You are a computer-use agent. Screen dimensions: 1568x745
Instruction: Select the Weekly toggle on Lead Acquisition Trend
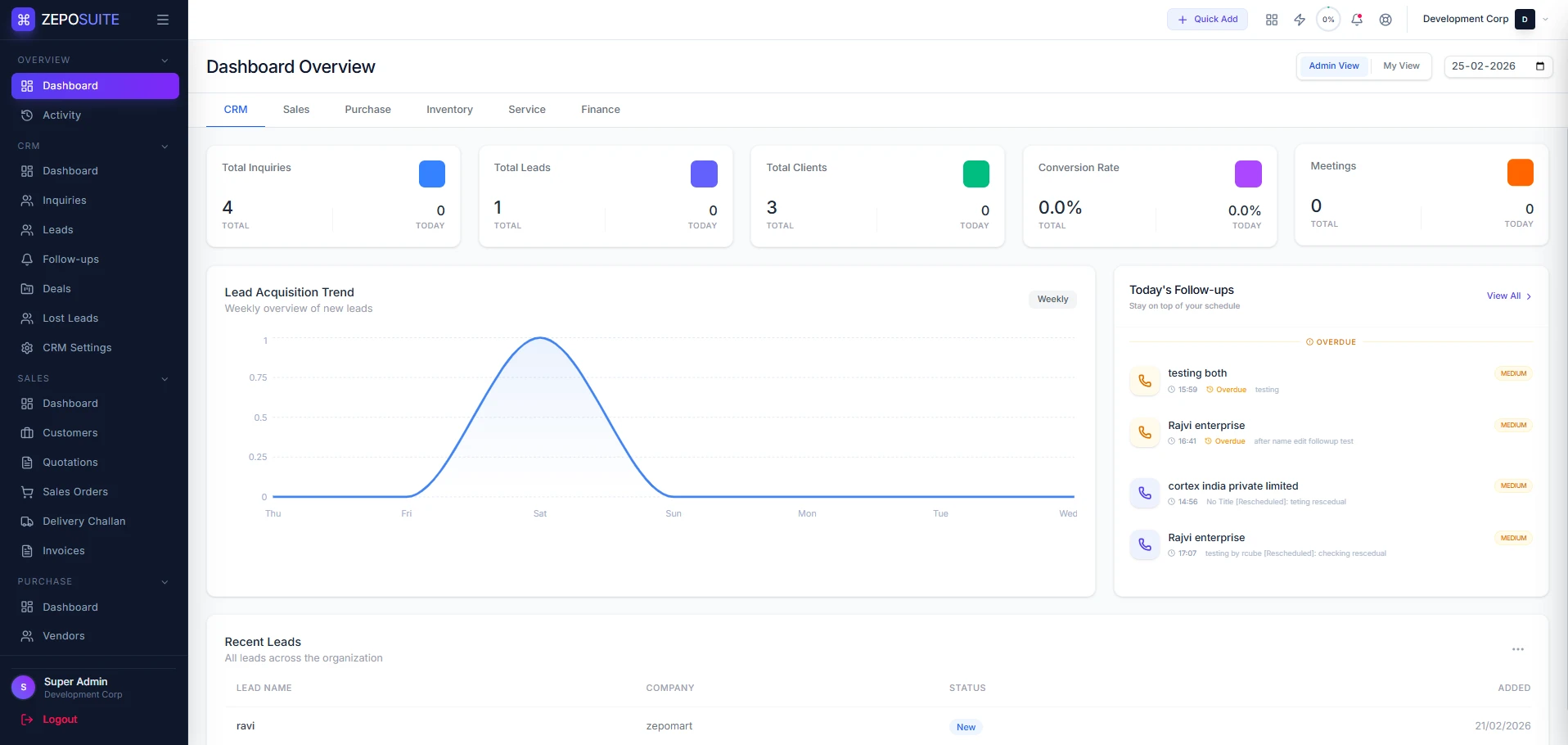click(1052, 299)
